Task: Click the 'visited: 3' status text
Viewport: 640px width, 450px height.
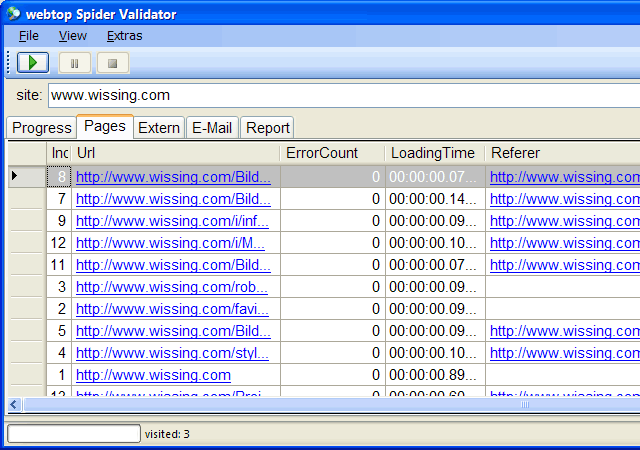Action: [167, 434]
